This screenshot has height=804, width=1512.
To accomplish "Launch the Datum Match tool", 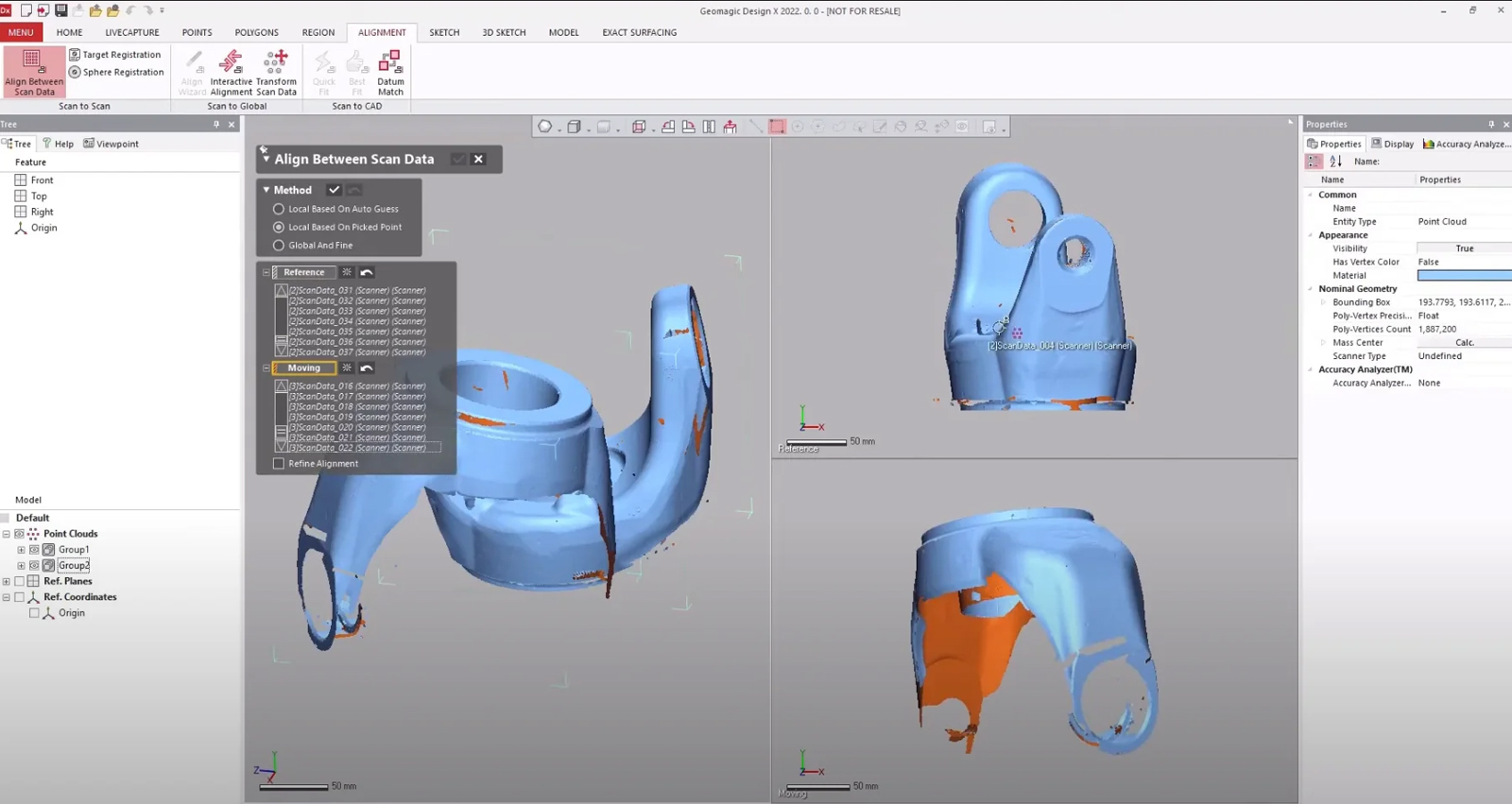I will [390, 63].
